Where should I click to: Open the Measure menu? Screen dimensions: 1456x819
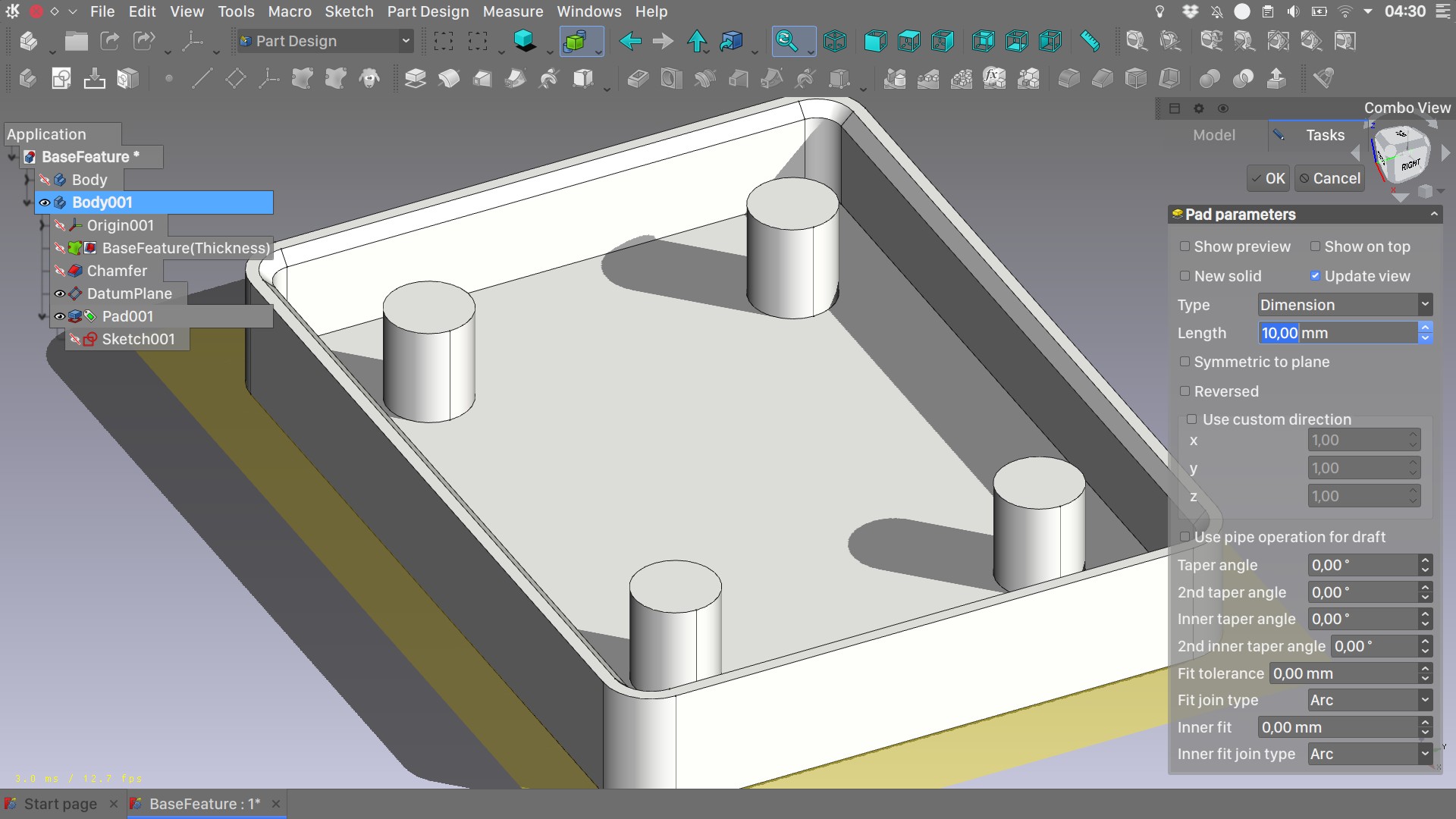[513, 11]
